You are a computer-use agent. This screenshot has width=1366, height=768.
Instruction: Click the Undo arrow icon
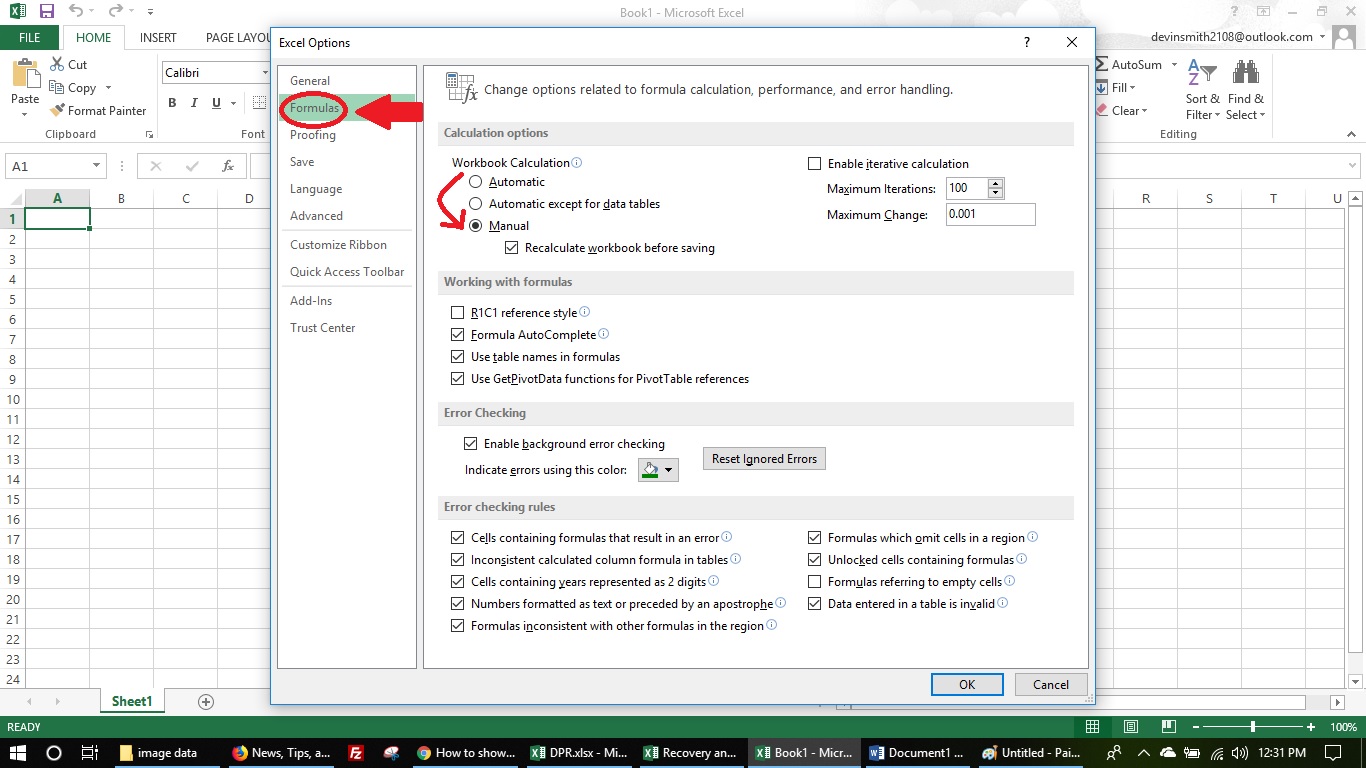[77, 11]
